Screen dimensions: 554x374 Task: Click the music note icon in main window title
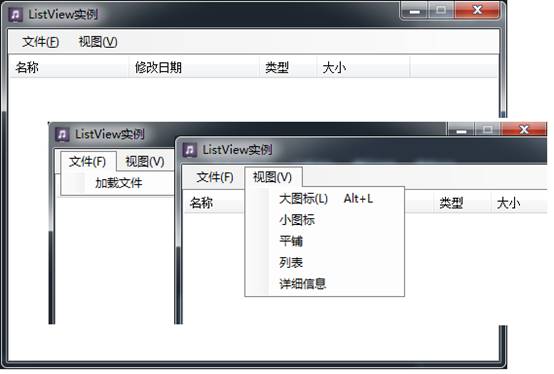(x=16, y=15)
